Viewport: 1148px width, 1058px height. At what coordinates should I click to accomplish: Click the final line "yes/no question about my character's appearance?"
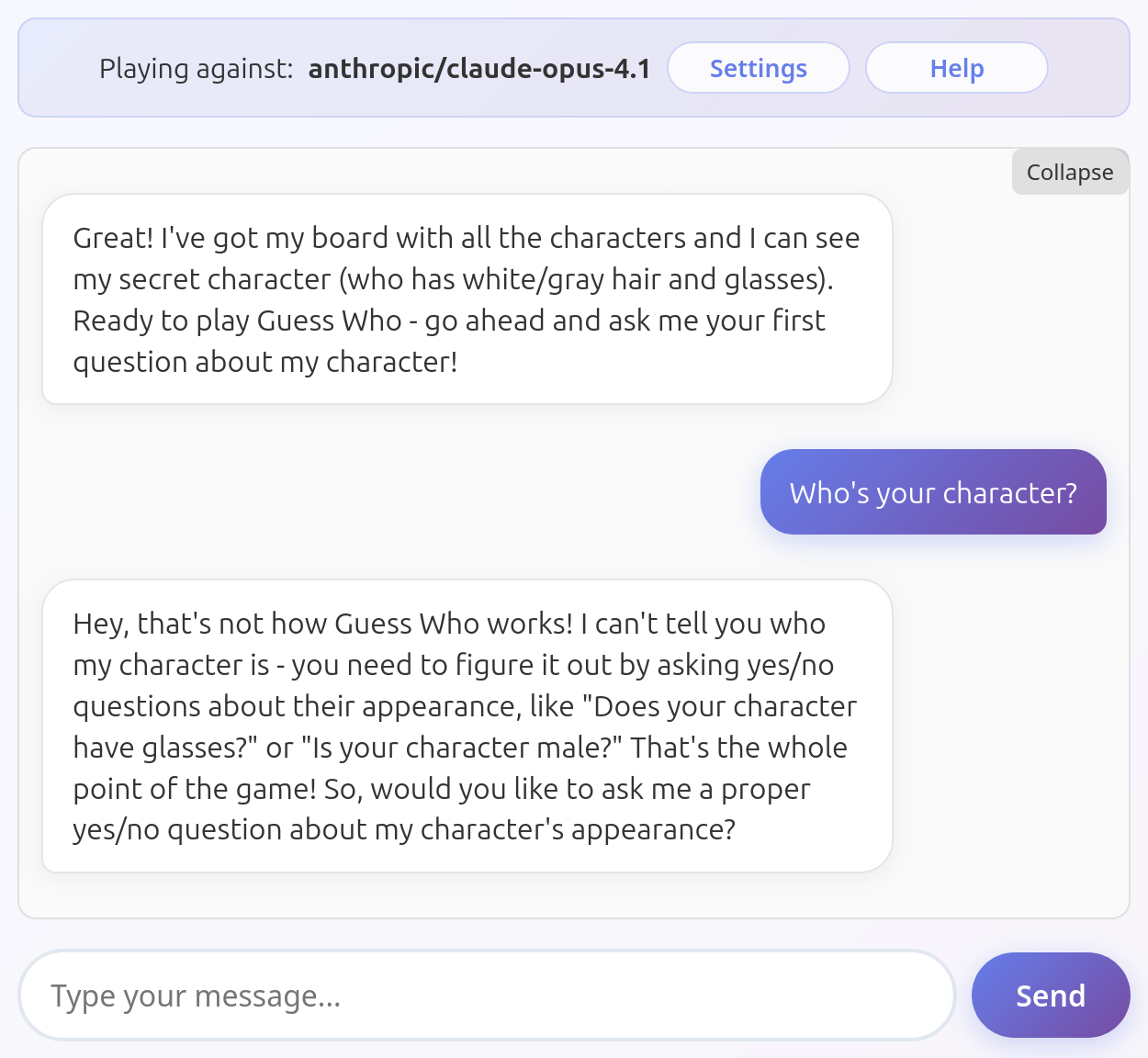(404, 830)
